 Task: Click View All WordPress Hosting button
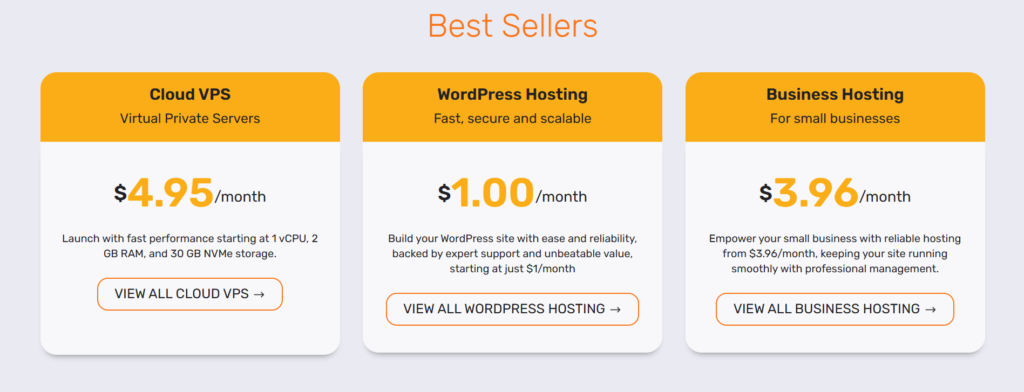(512, 309)
